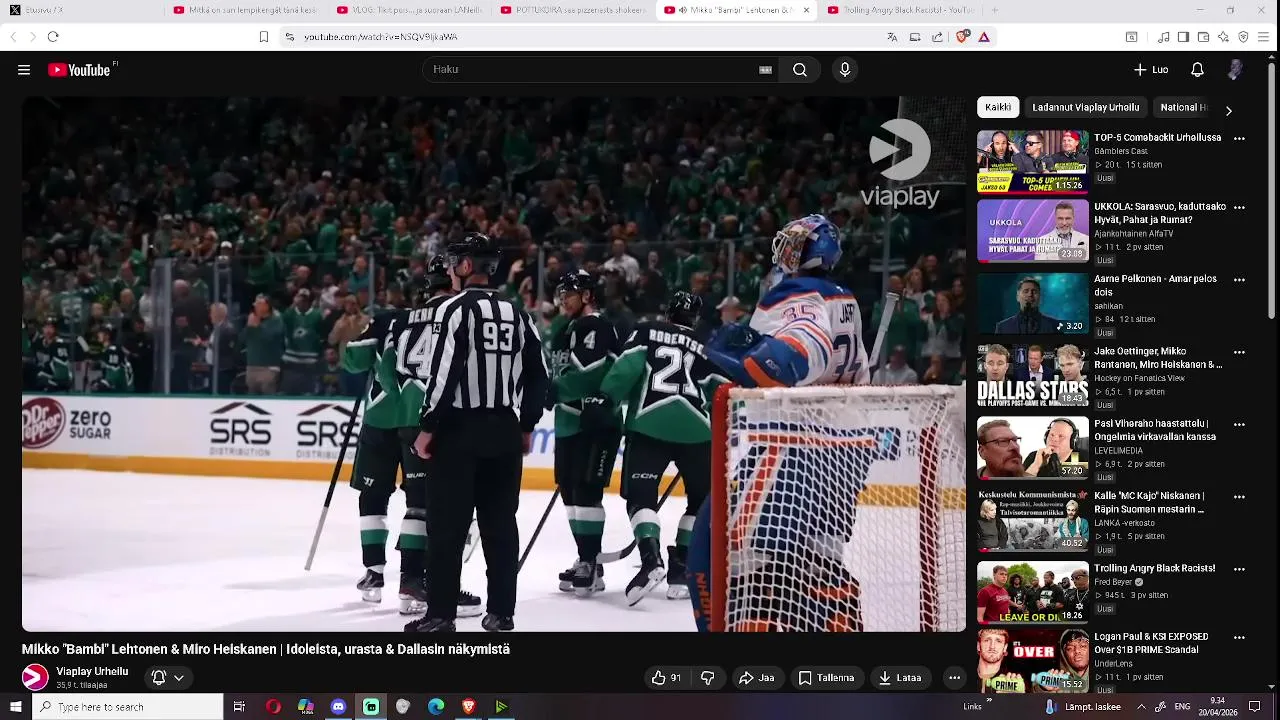Click the youtube.com address bar
The height and width of the screenshot is (720, 1280).
(x=580, y=37)
